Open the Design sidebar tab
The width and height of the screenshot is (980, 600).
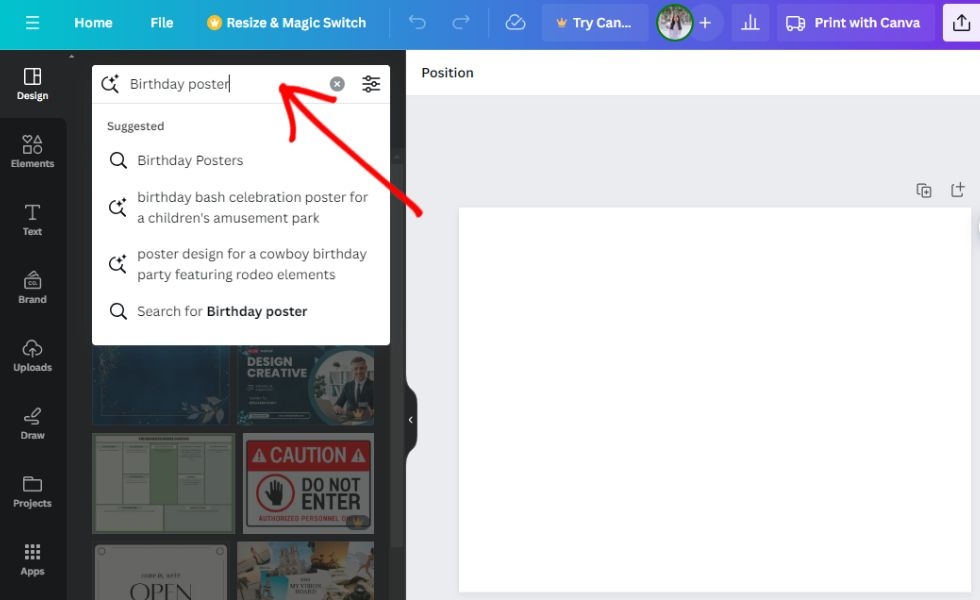tap(32, 84)
